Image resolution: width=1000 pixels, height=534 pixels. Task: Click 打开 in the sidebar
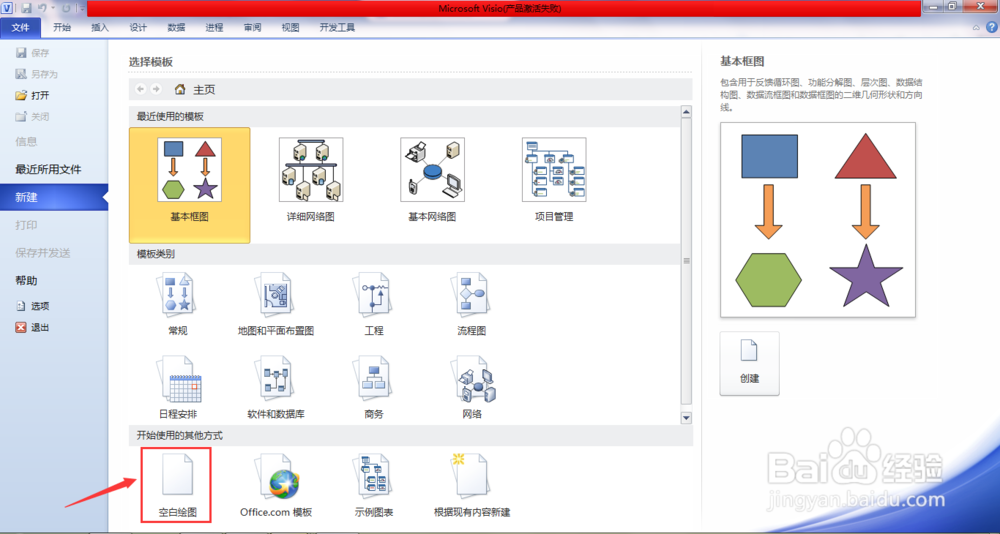point(32,96)
